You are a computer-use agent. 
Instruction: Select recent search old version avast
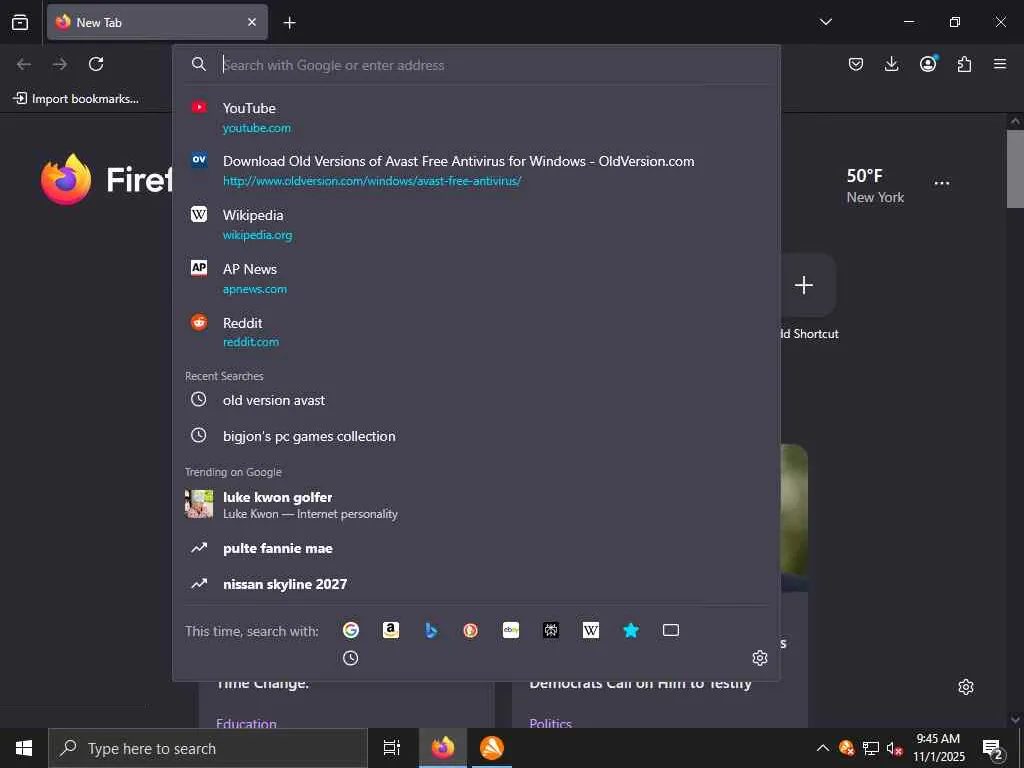[477, 400]
